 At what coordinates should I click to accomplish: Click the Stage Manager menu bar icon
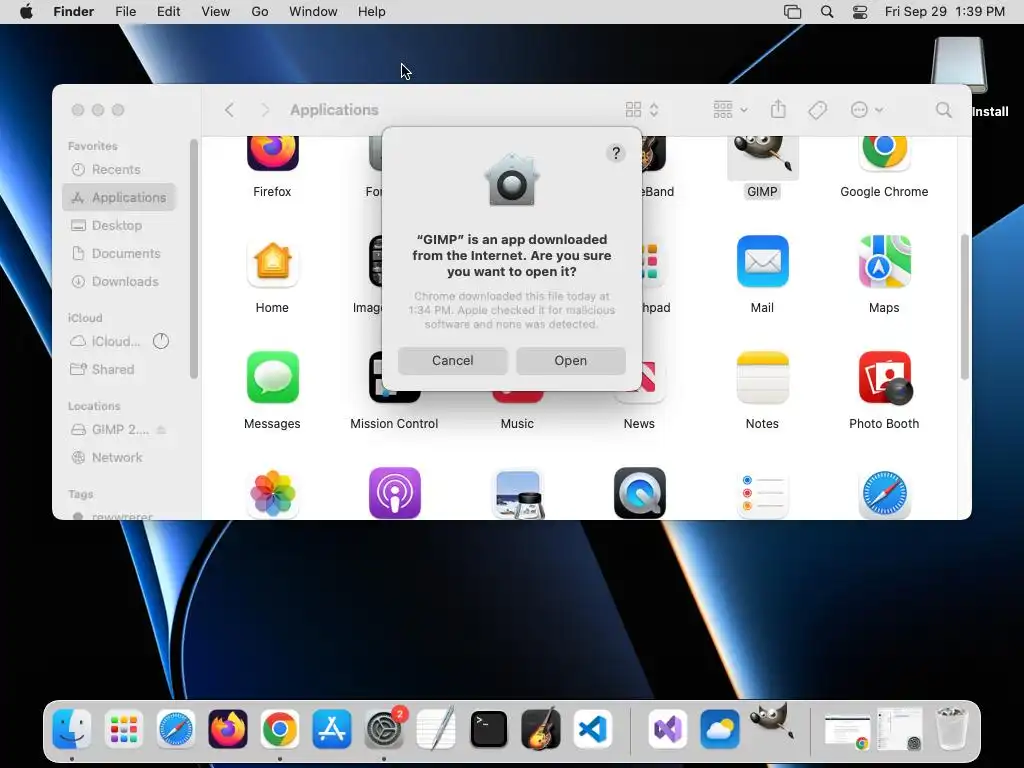(x=792, y=12)
